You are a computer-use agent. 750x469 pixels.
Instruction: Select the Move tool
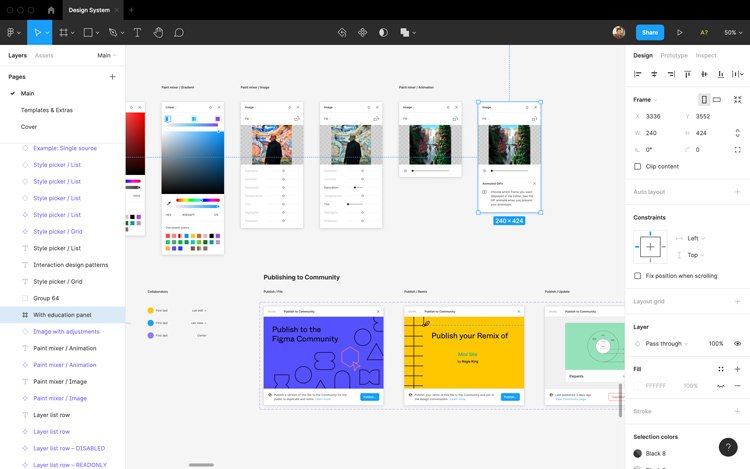(37, 33)
